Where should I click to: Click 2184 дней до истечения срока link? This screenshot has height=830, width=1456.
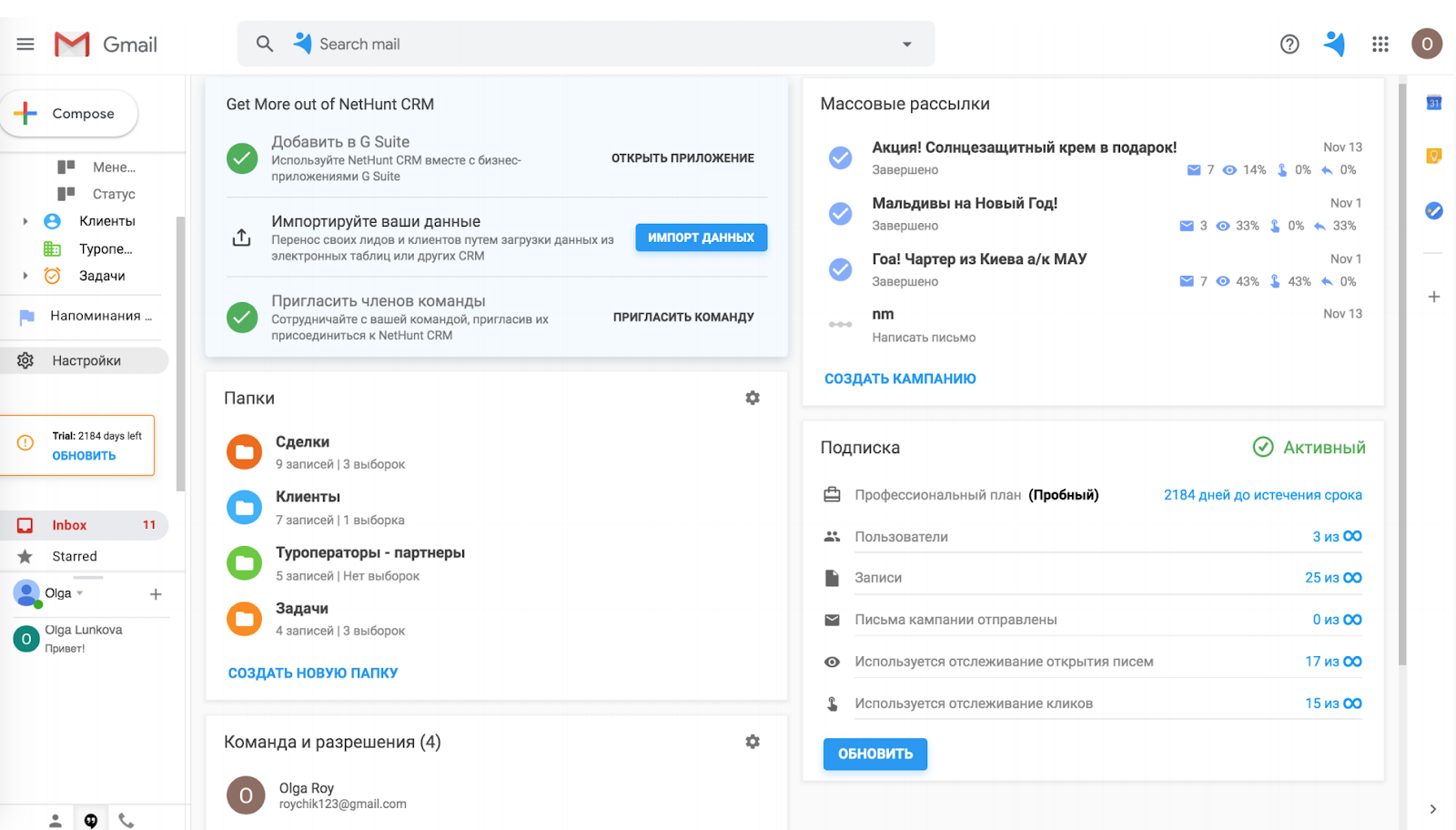(1263, 495)
